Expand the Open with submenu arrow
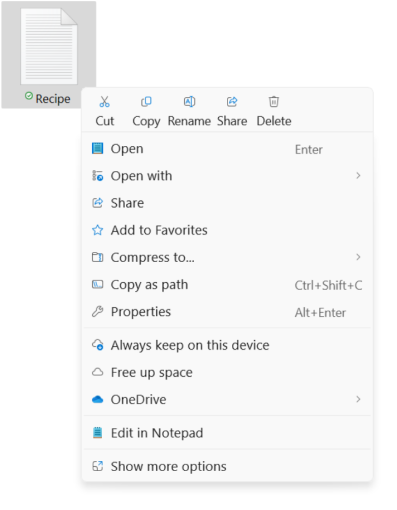 [x=358, y=175]
